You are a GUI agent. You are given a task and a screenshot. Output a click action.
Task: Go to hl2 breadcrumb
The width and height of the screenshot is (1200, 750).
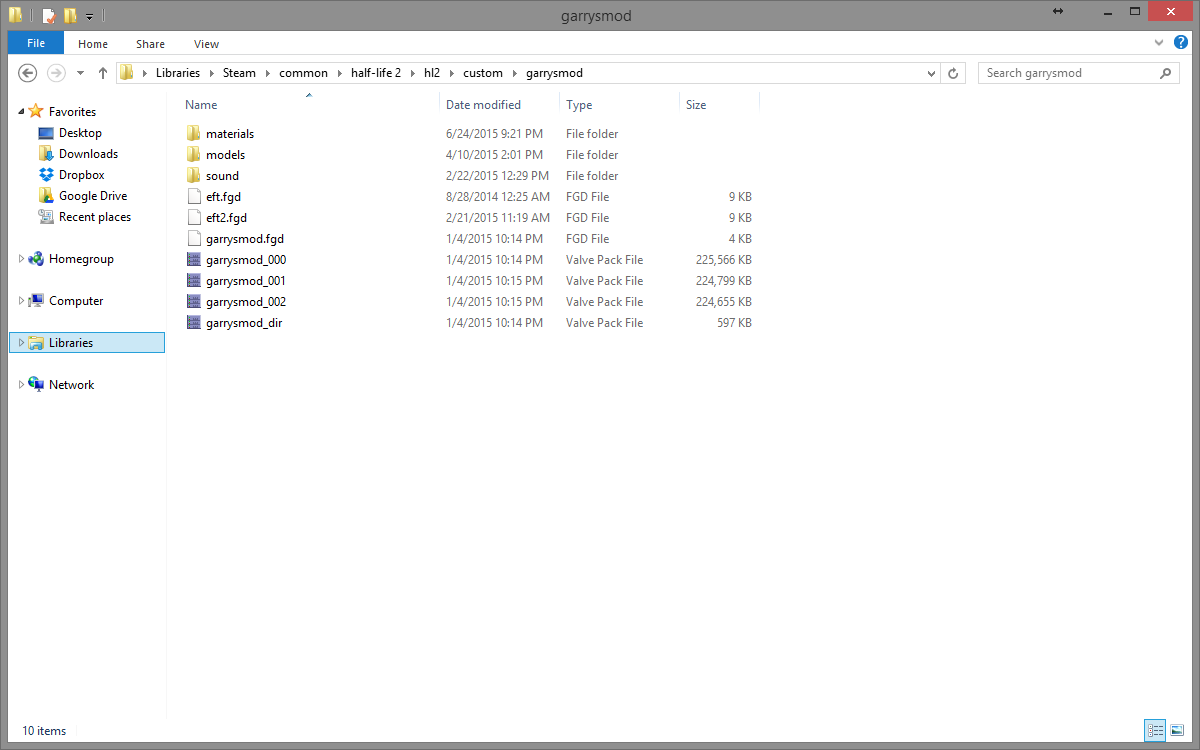(432, 73)
